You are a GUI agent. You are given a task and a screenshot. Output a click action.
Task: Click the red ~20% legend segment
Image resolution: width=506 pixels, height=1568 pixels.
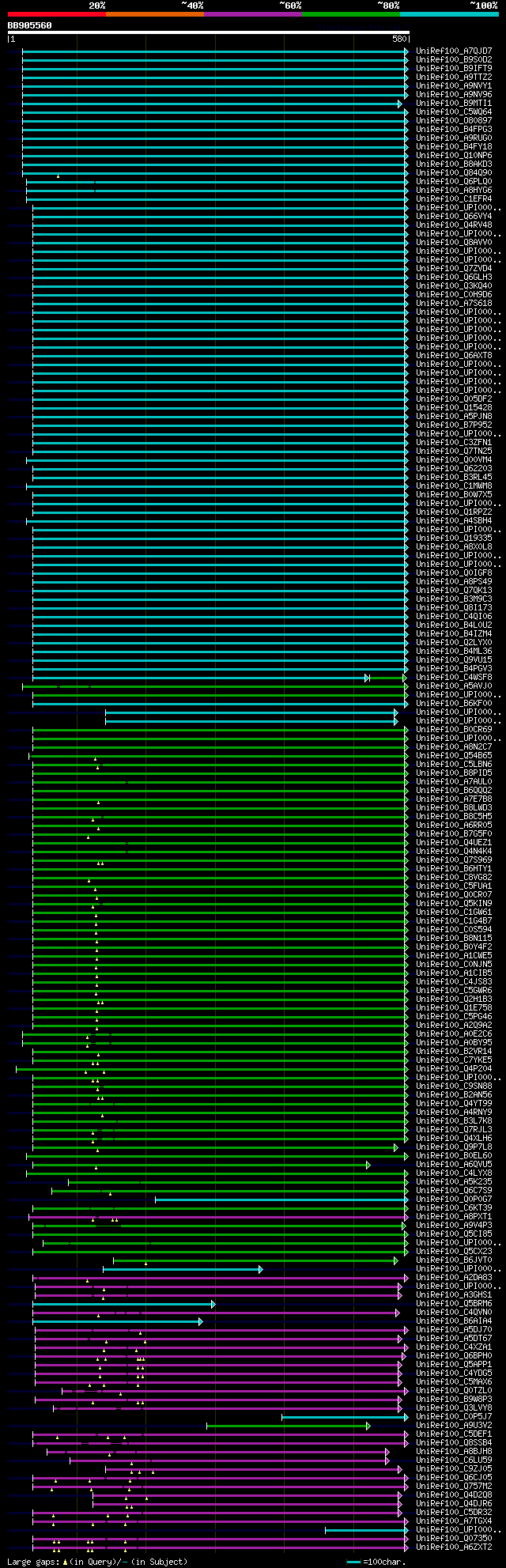coord(56,14)
